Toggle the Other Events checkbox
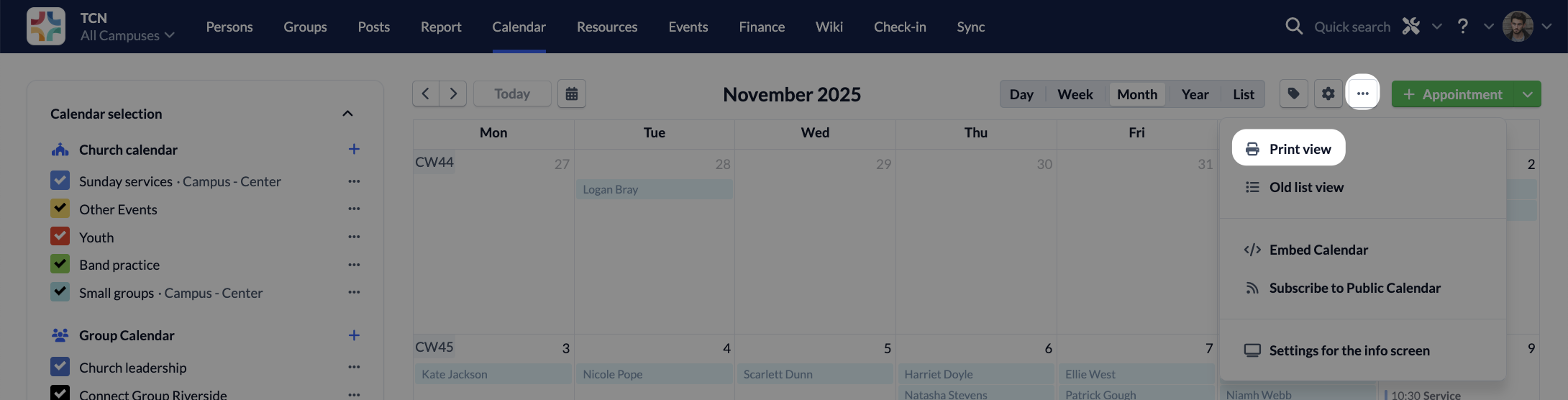 click(x=60, y=209)
